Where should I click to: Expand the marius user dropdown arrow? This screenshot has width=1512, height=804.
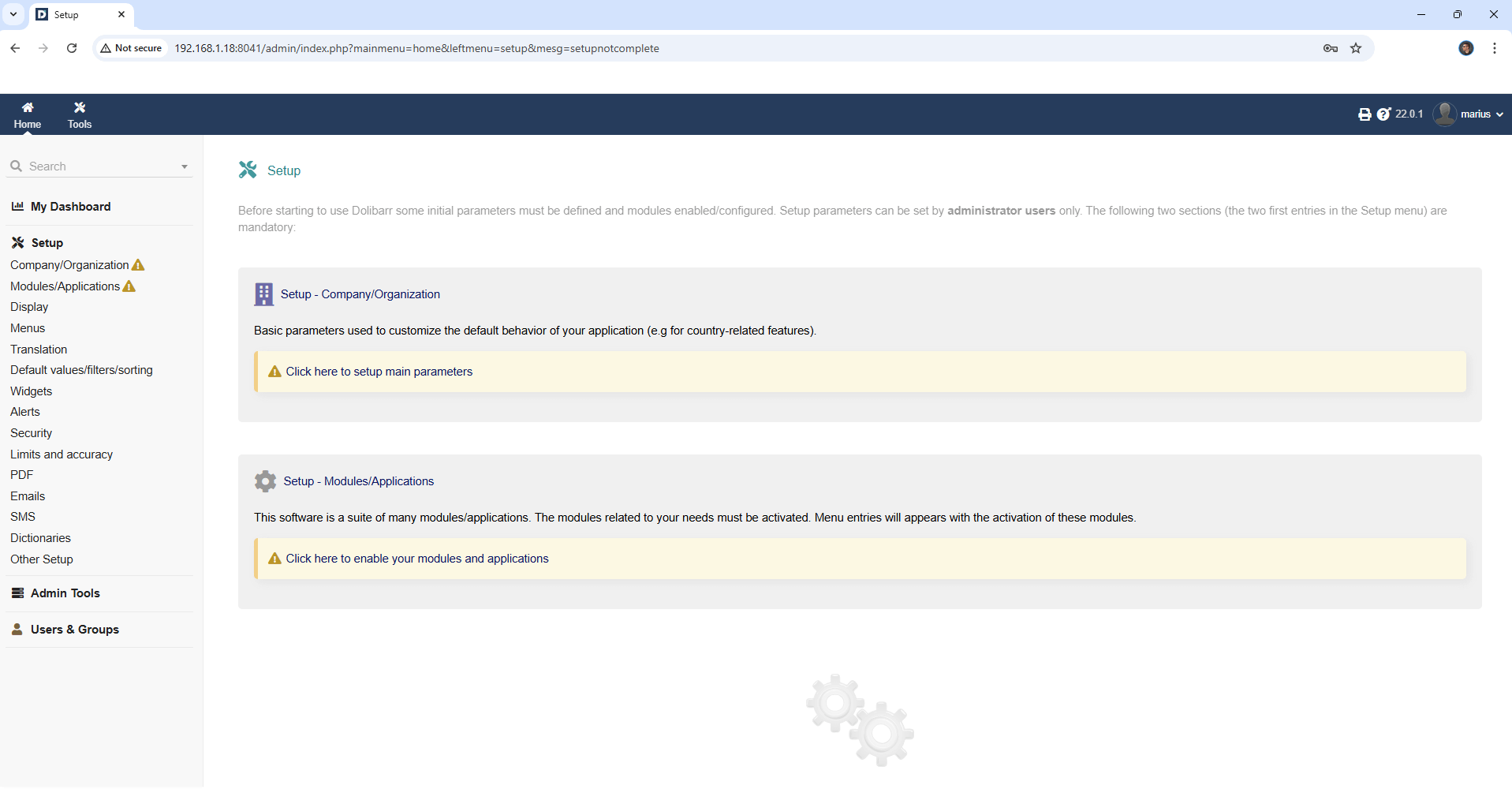[1499, 114]
